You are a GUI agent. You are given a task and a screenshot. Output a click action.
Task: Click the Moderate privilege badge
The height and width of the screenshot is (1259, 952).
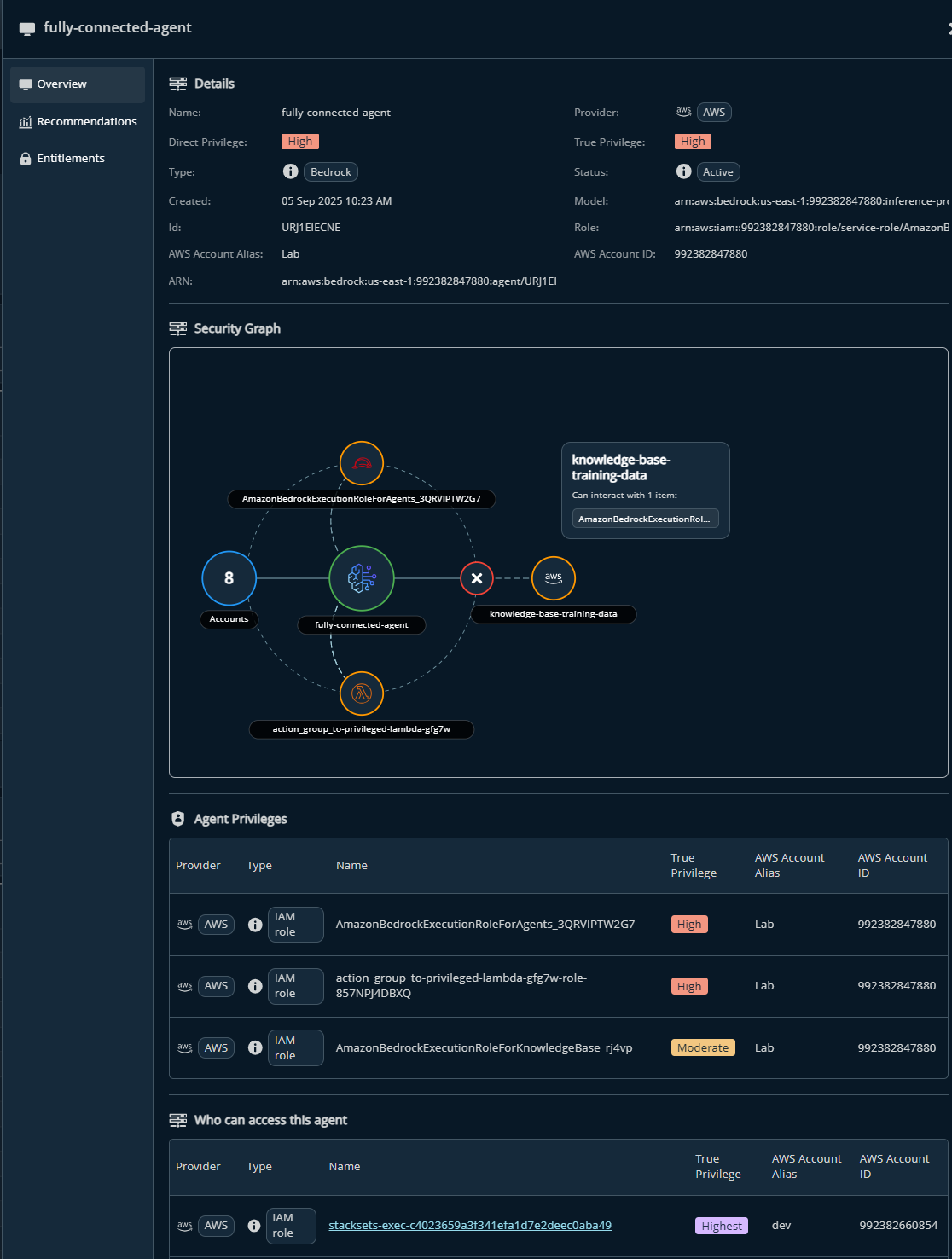[703, 1047]
